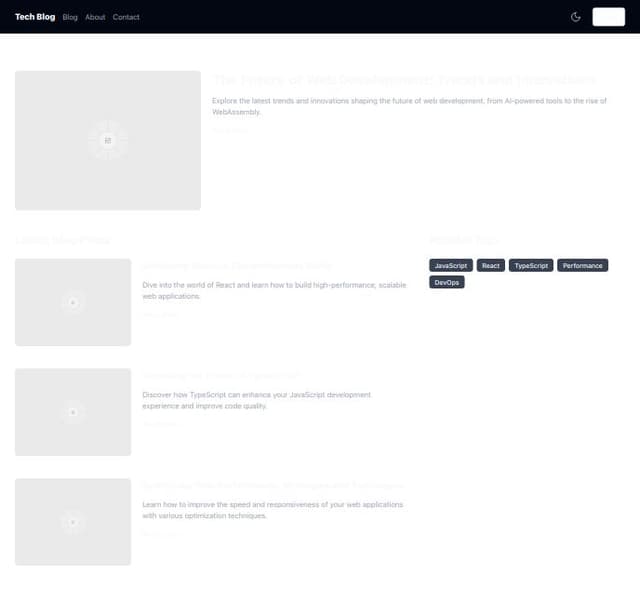
Task: Choose the TypeScript tag
Action: coord(531,266)
